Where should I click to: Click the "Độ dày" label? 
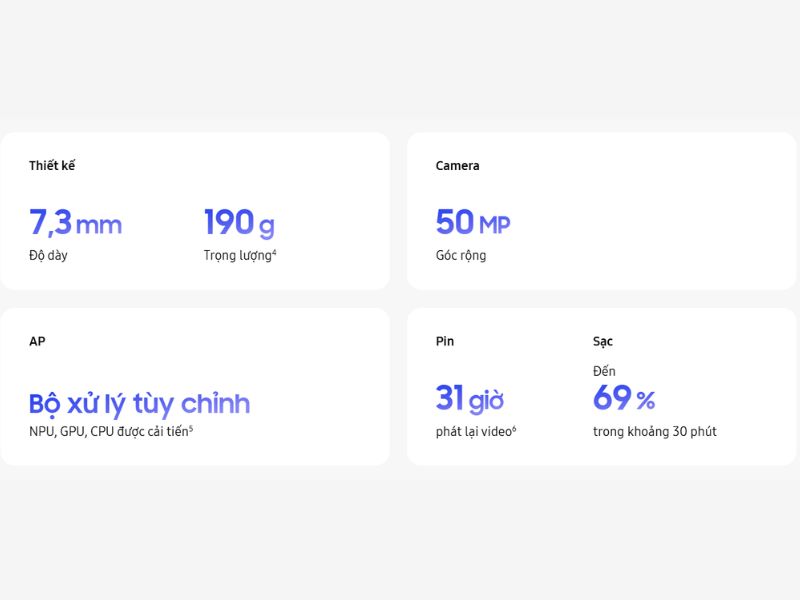(48, 255)
